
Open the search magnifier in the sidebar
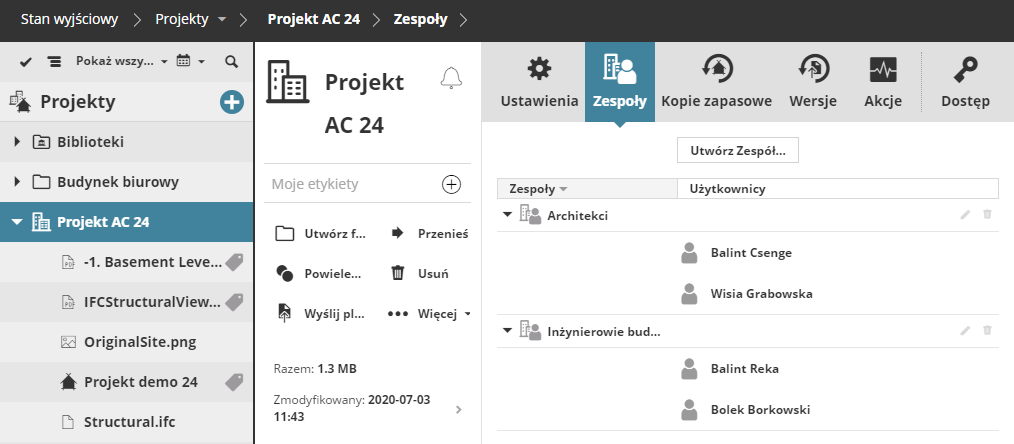[x=231, y=62]
